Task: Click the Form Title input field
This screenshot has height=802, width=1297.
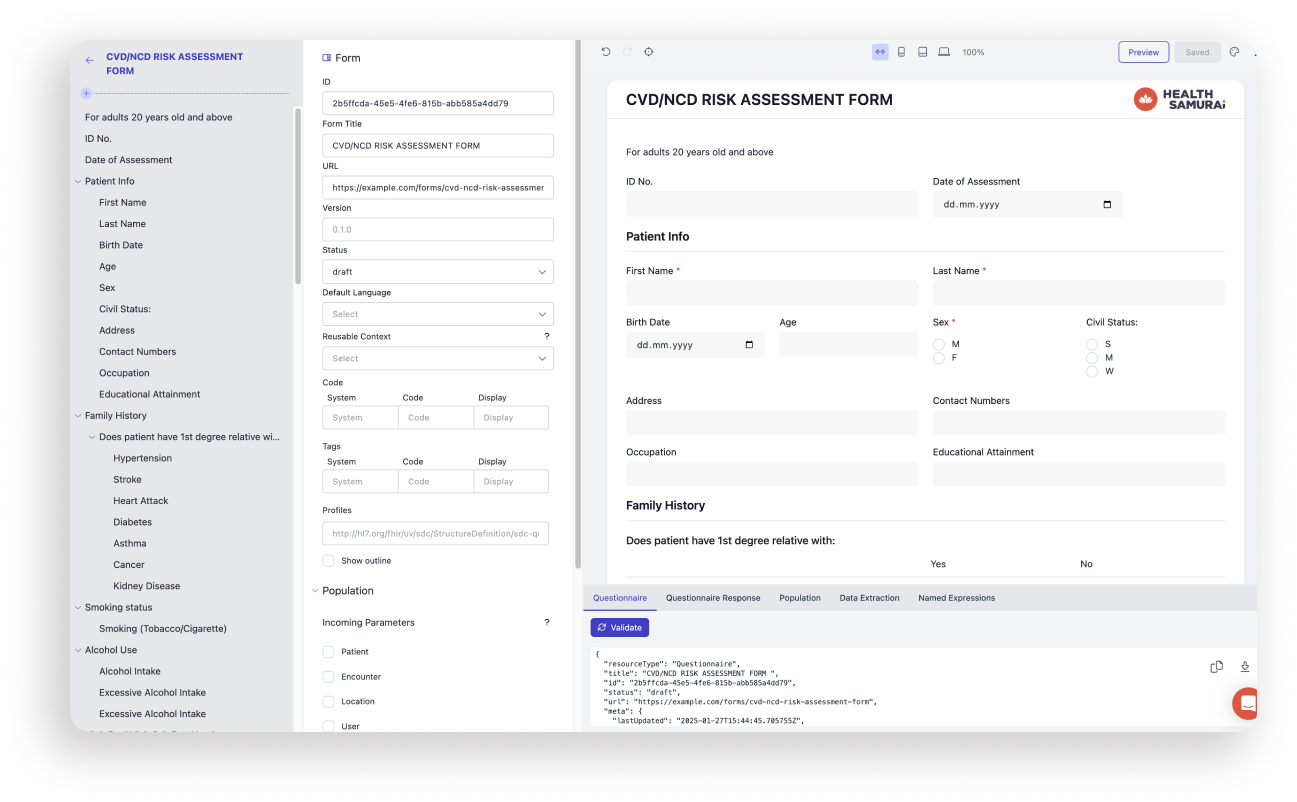Action: pos(437,146)
